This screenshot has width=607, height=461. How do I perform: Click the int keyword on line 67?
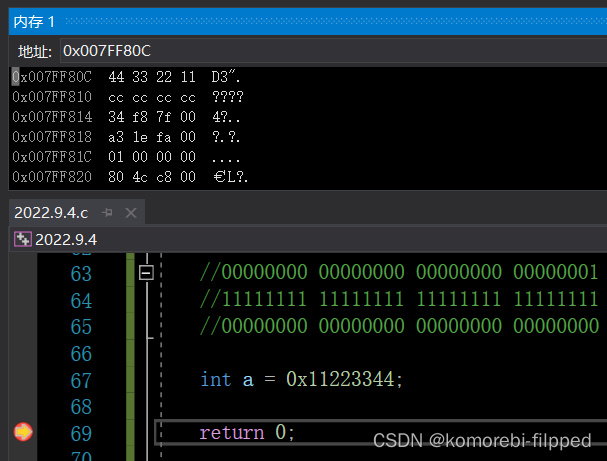click(216, 379)
